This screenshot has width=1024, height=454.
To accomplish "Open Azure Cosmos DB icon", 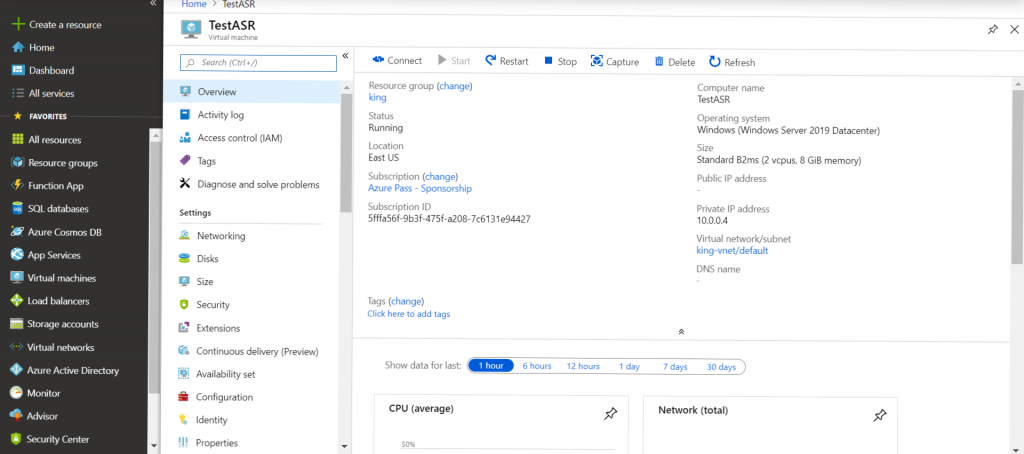I will point(17,232).
